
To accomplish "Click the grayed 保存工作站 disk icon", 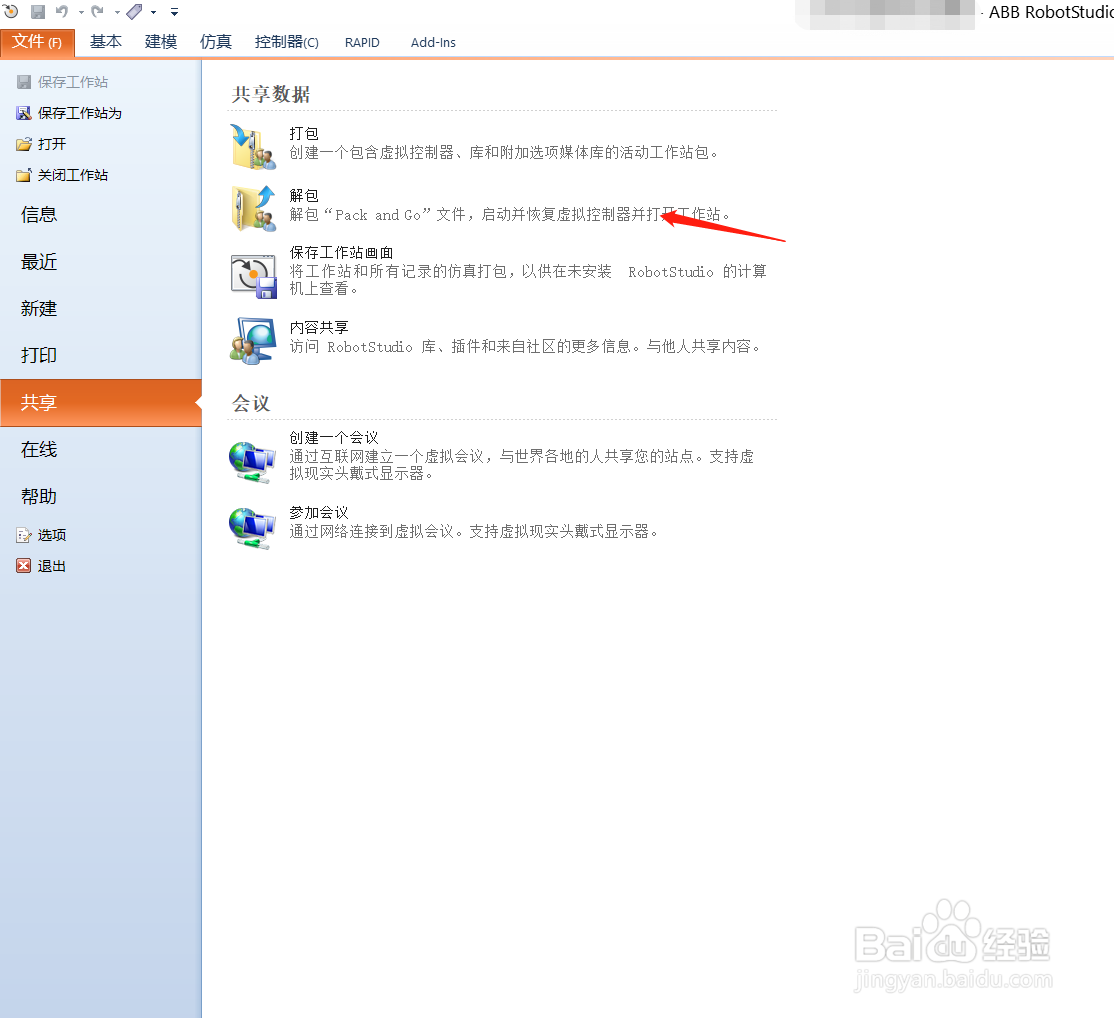I will coord(24,82).
